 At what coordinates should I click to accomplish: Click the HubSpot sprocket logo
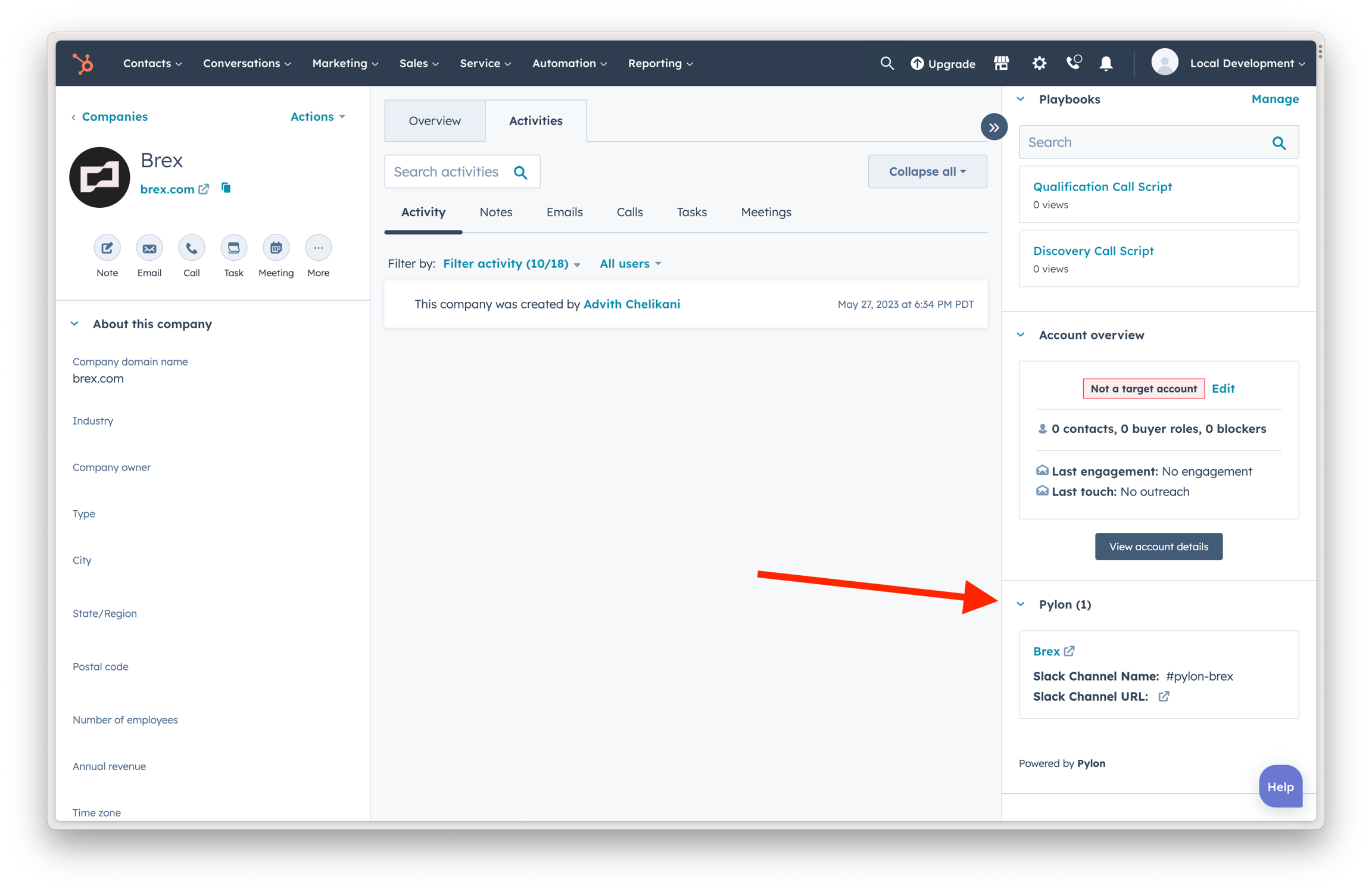click(x=83, y=63)
